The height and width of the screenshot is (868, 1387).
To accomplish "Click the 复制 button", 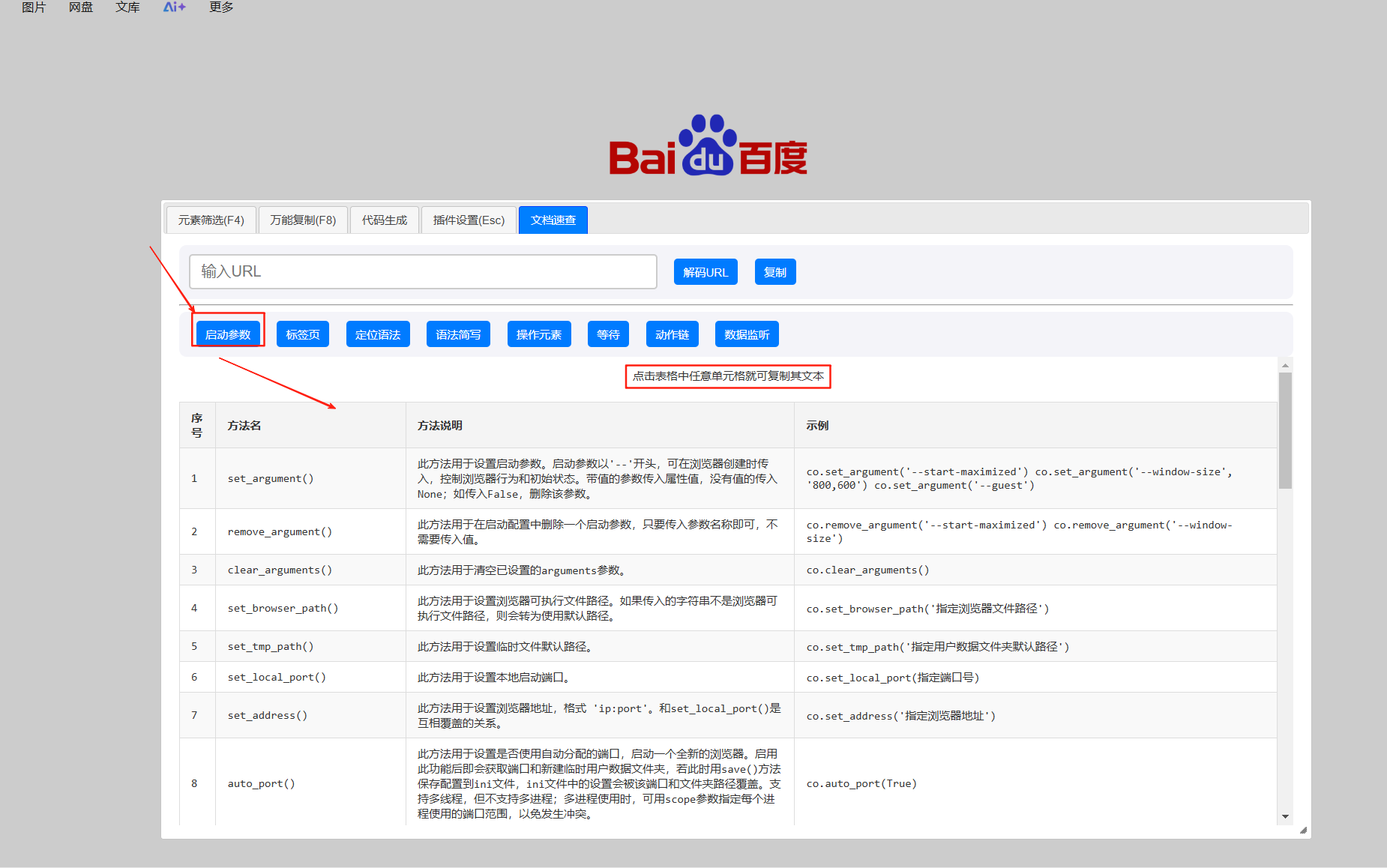I will tap(775, 272).
